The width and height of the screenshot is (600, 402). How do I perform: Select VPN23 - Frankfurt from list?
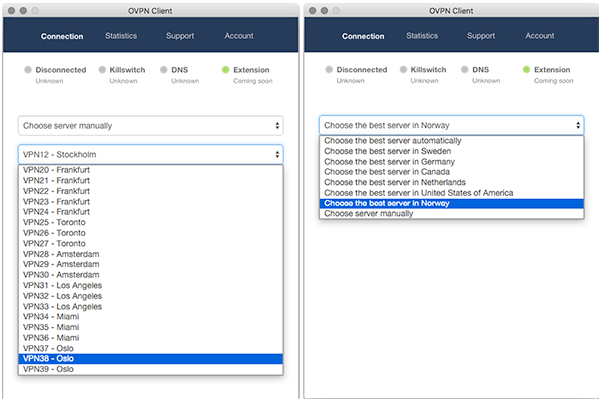150,202
